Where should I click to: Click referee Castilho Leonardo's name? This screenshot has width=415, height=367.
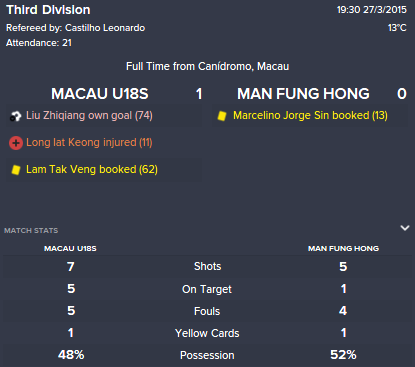pos(105,28)
